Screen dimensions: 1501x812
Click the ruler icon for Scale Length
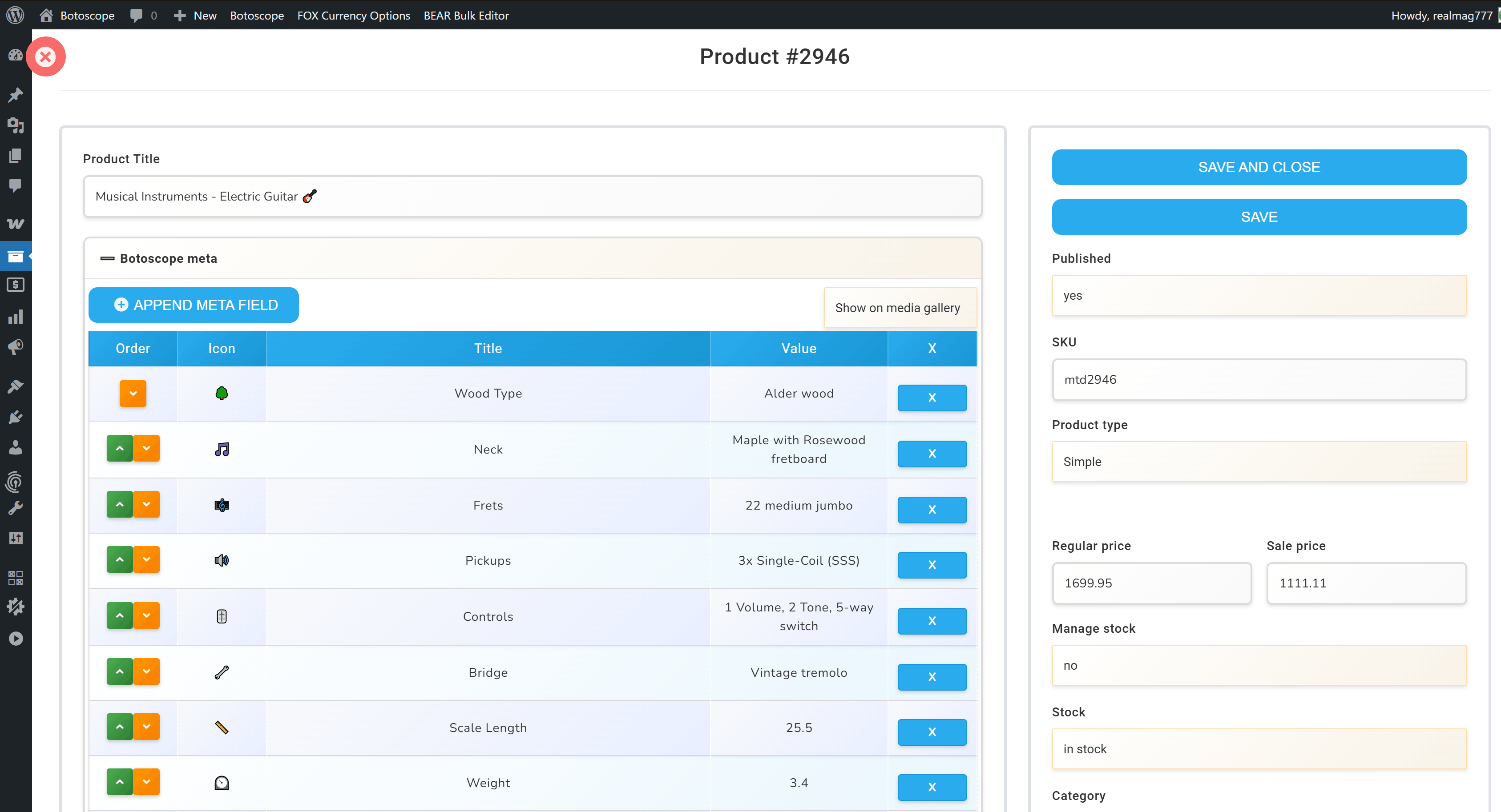pyautogui.click(x=222, y=728)
